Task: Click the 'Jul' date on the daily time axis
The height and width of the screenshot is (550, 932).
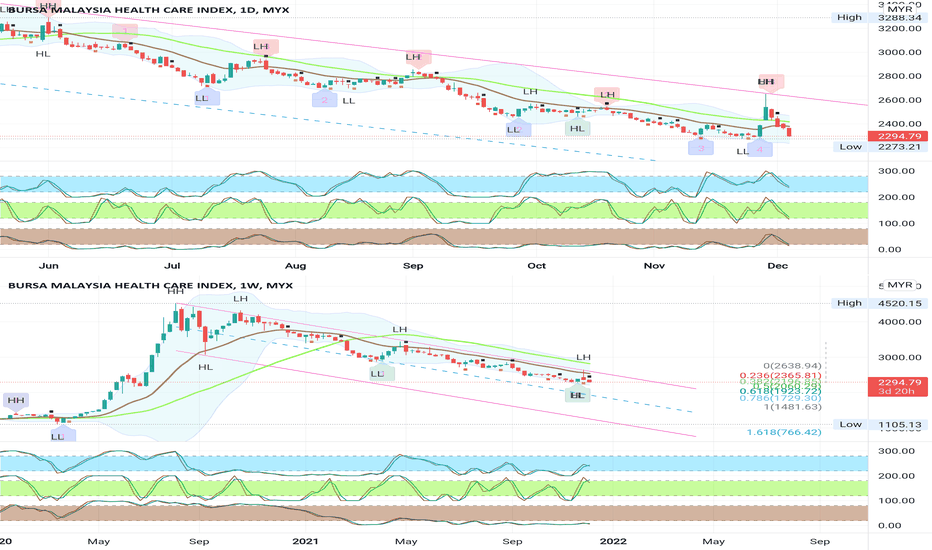Action: [172, 266]
